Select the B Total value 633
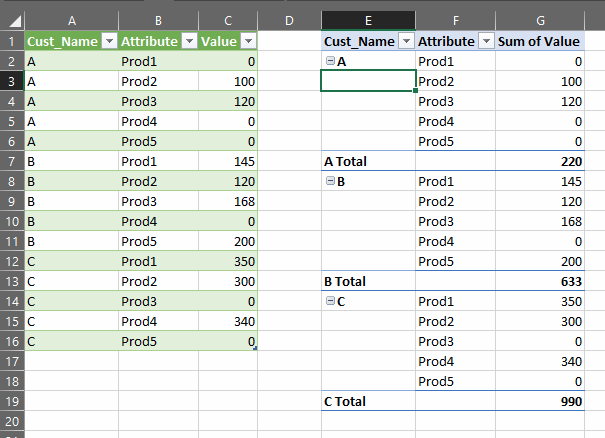605x438 pixels. click(540, 281)
